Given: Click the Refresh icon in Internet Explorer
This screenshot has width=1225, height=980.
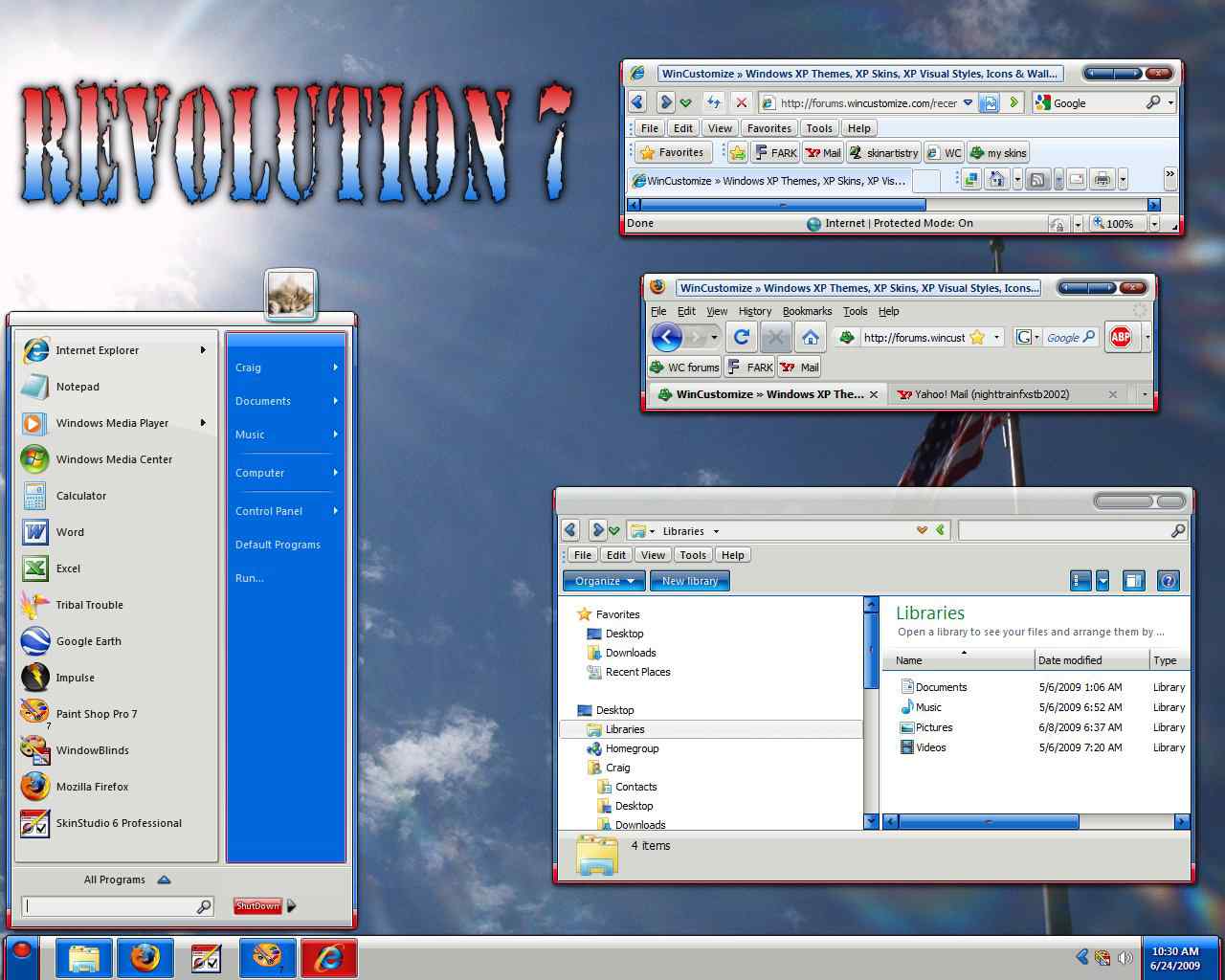Looking at the screenshot, I should point(714,102).
